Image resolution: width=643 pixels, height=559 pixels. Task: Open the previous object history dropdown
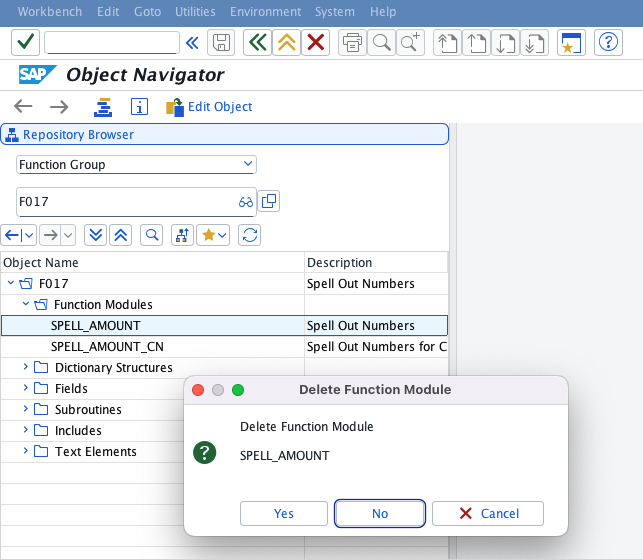[30, 235]
